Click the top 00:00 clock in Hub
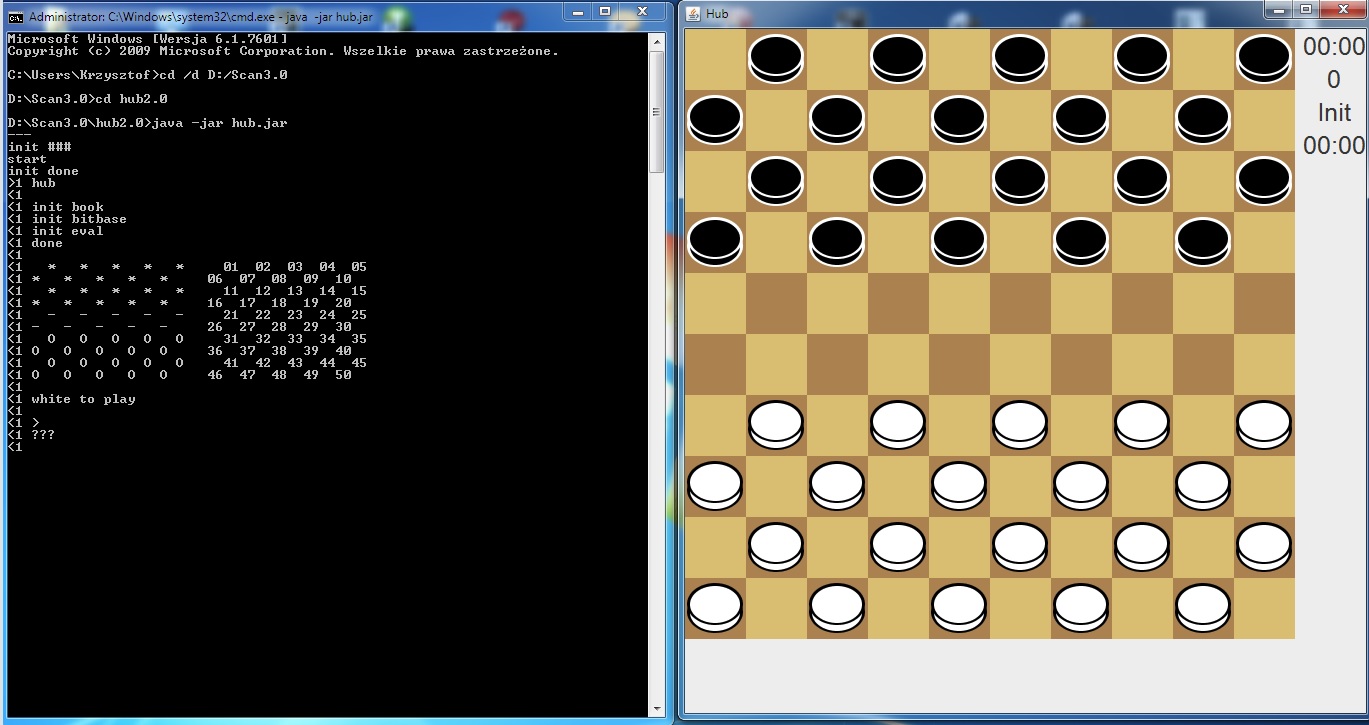The image size is (1369, 725). tap(1334, 47)
